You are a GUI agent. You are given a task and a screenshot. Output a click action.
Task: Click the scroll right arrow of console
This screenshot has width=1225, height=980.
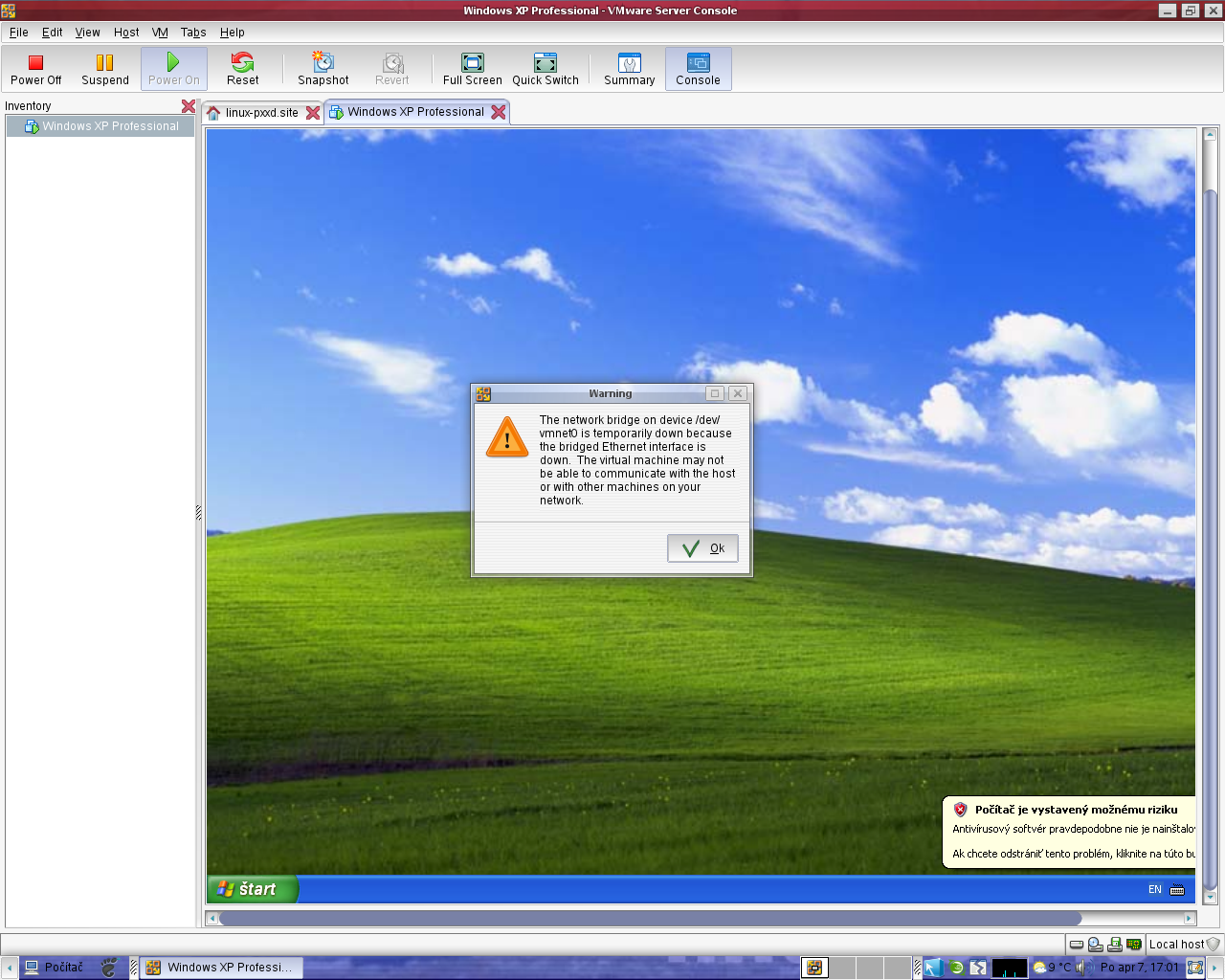(1190, 918)
